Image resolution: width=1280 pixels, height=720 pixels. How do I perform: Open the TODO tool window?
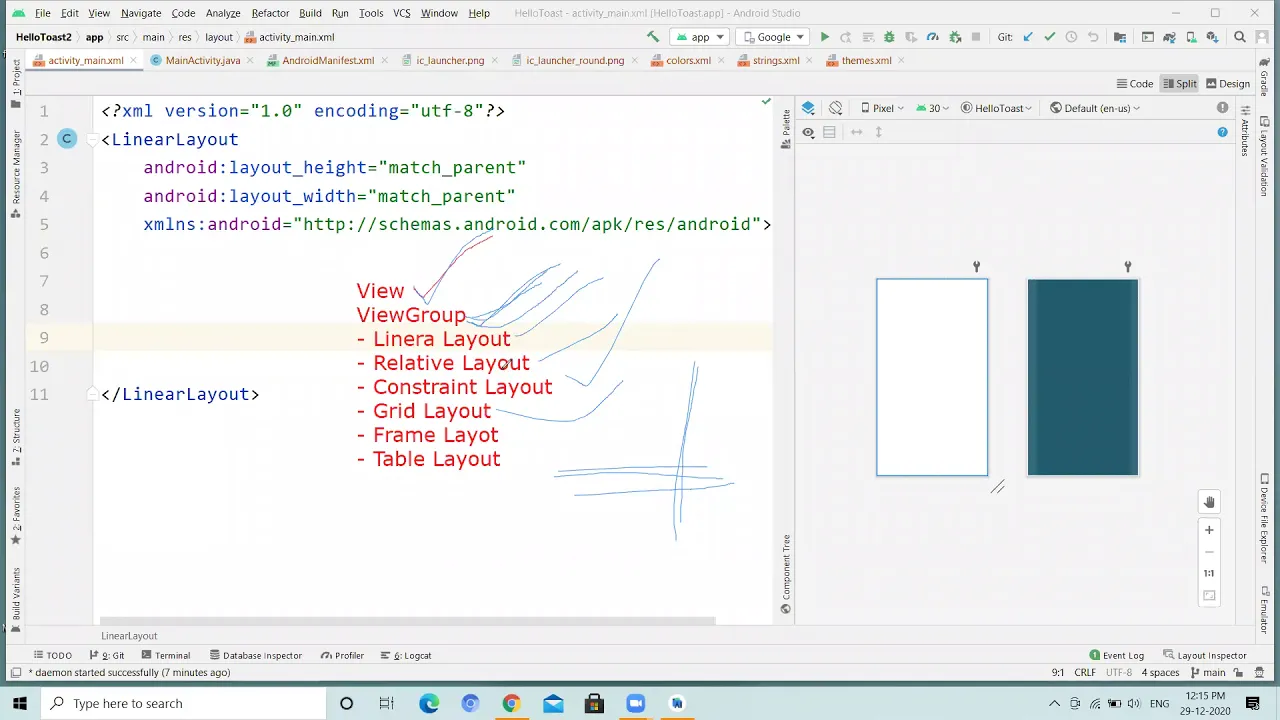tap(52, 656)
